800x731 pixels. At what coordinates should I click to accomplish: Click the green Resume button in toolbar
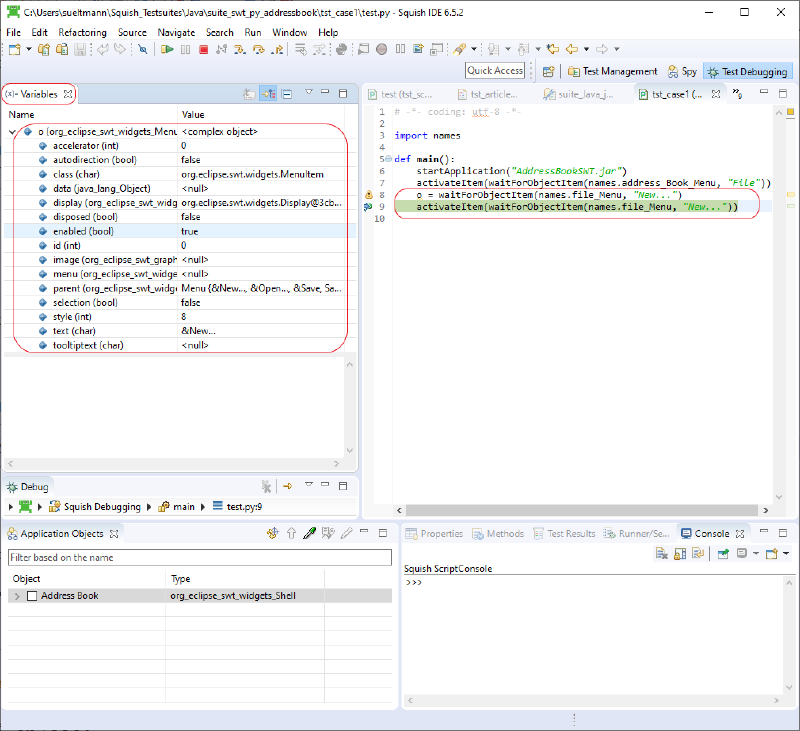(168, 49)
